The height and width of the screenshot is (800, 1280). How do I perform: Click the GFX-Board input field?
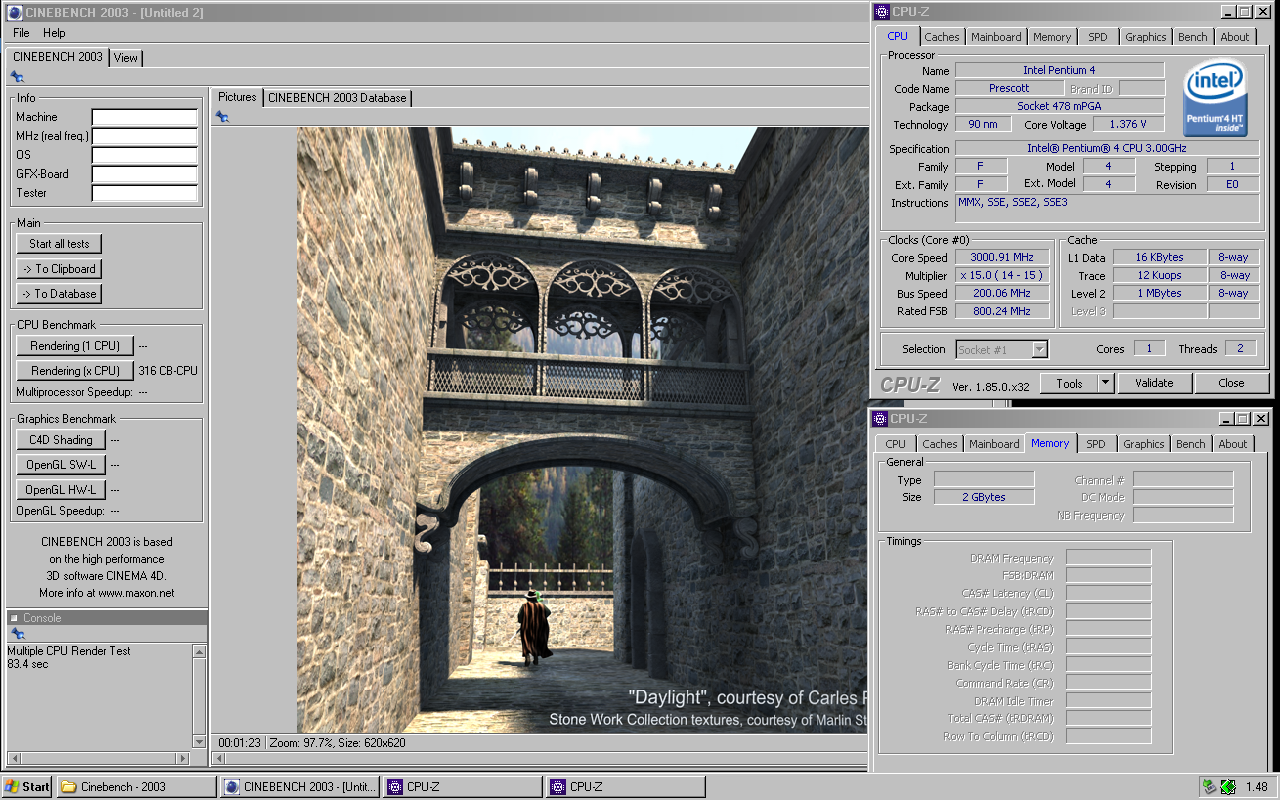[x=145, y=174]
